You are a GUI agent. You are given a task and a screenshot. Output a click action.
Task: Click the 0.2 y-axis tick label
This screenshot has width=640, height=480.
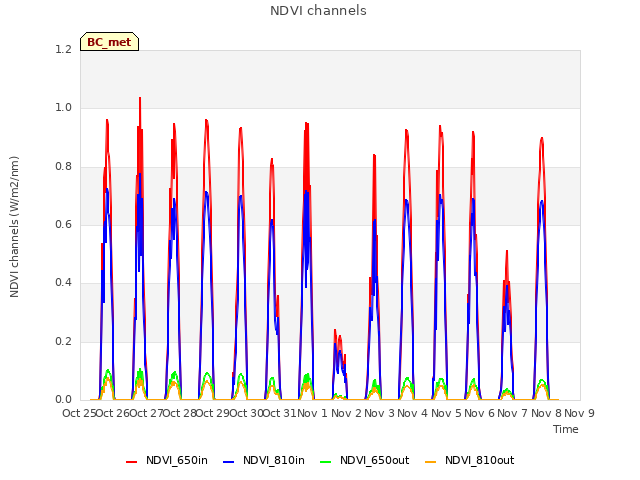(64, 342)
